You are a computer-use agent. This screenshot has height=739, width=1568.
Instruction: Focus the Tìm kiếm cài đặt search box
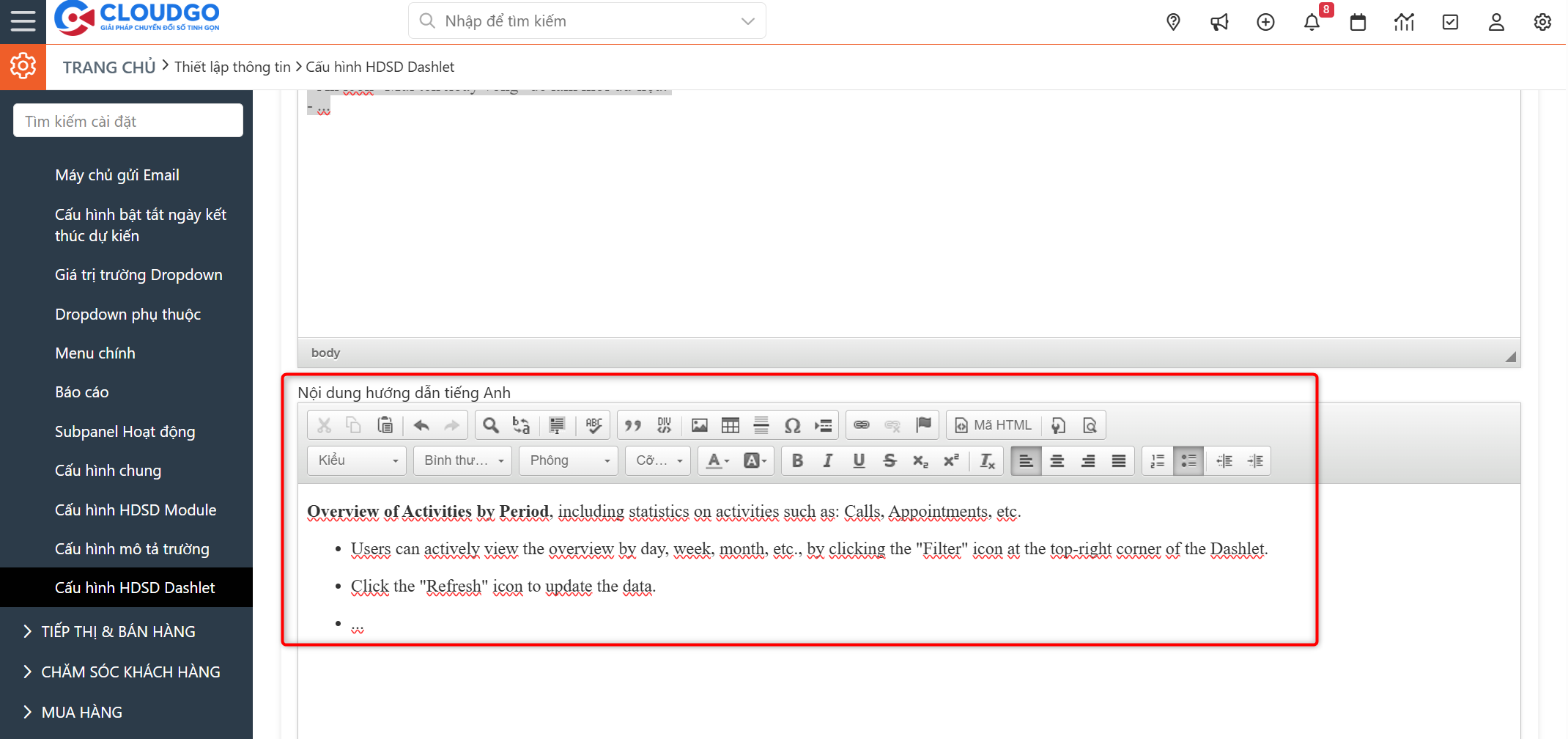(x=128, y=120)
